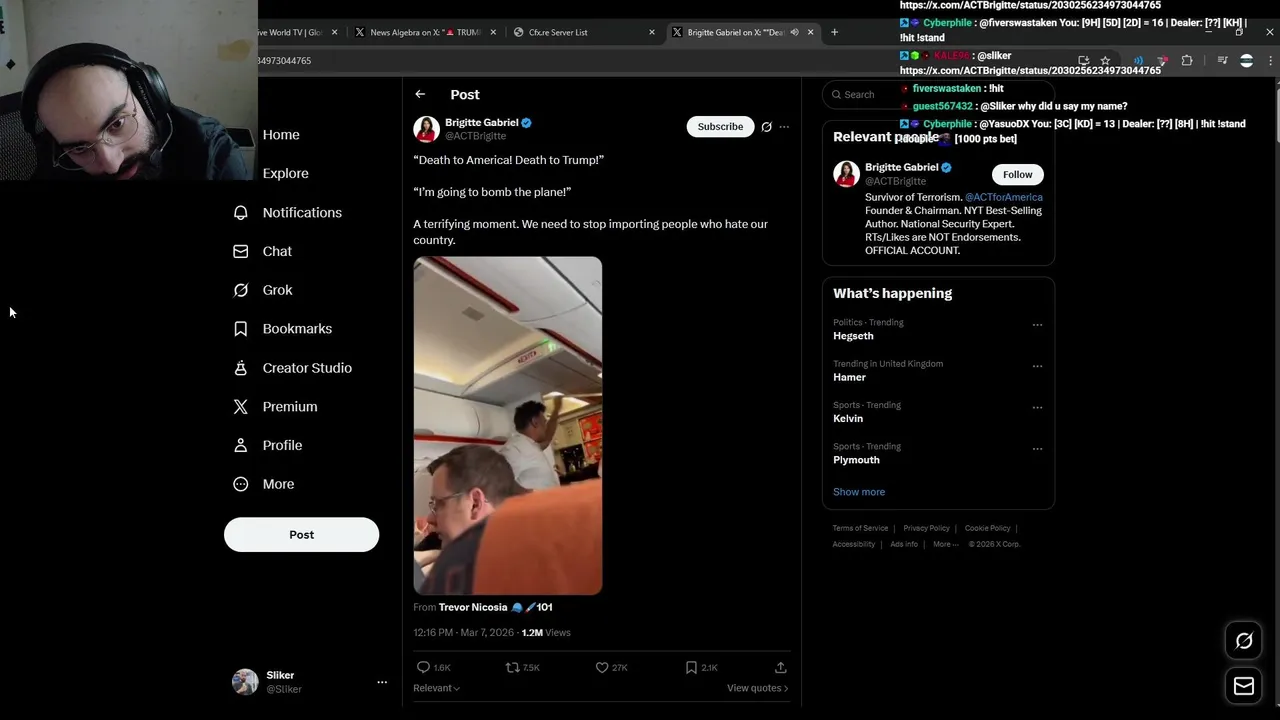Follow Brigitte Gabriel in Relevant people
This screenshot has height=720, width=1280.
point(1017,174)
